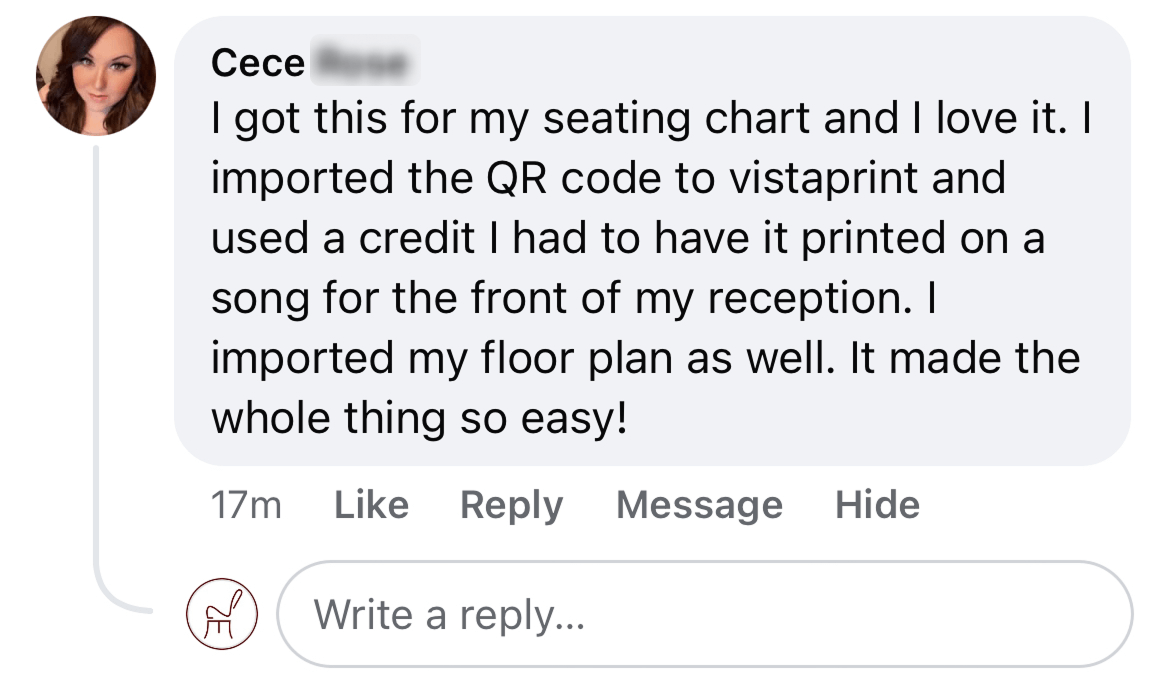
Task: Click the blurred last name after Cece
Action: click(363, 63)
